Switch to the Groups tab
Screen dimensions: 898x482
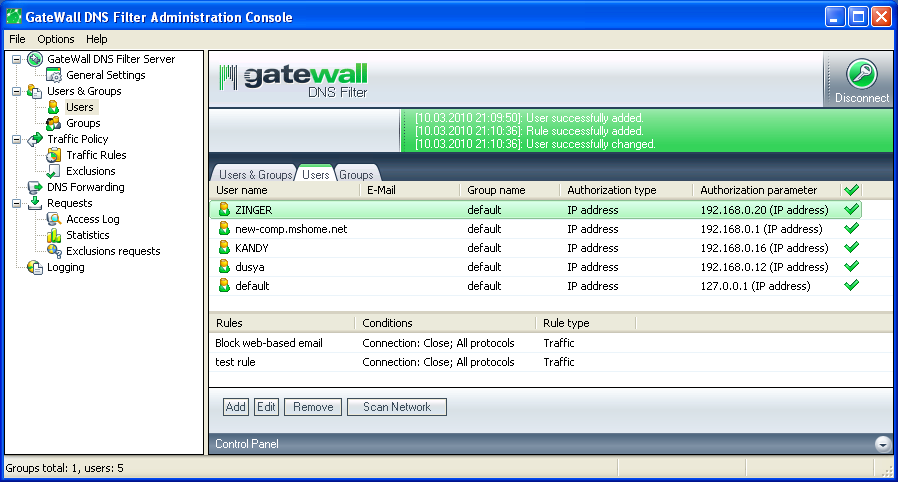click(356, 175)
